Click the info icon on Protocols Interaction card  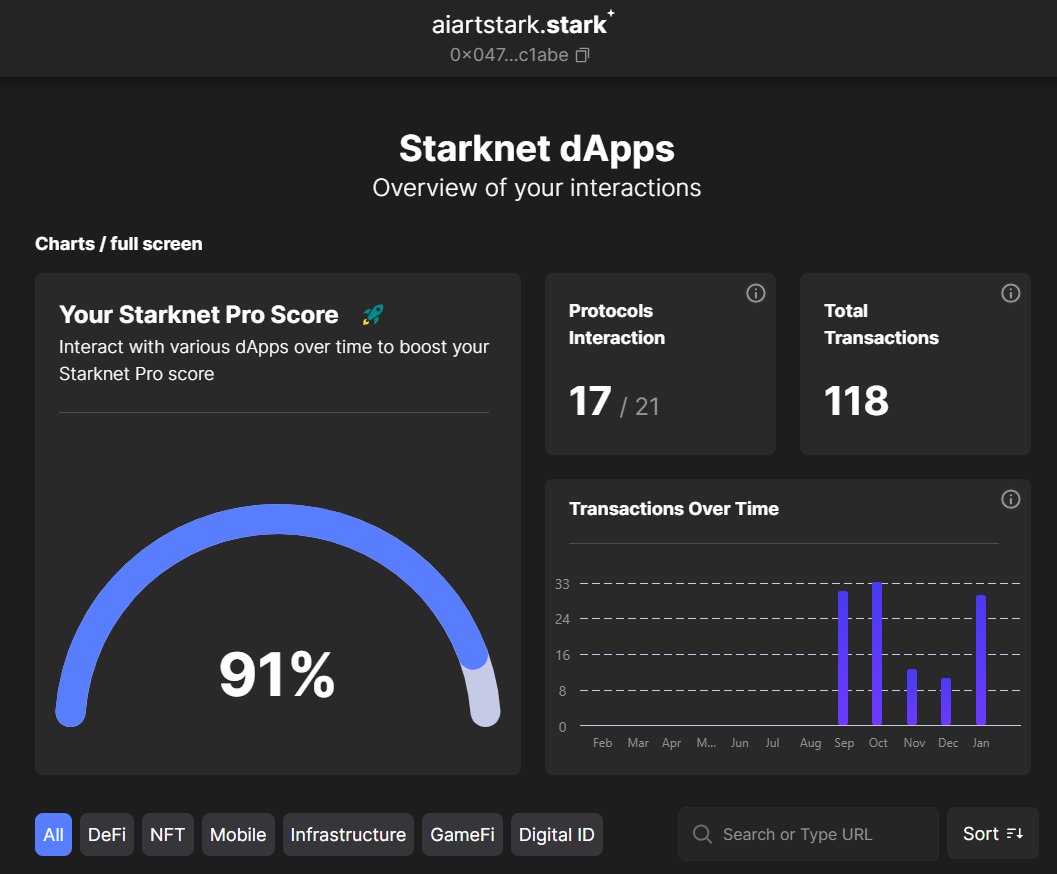click(x=755, y=293)
